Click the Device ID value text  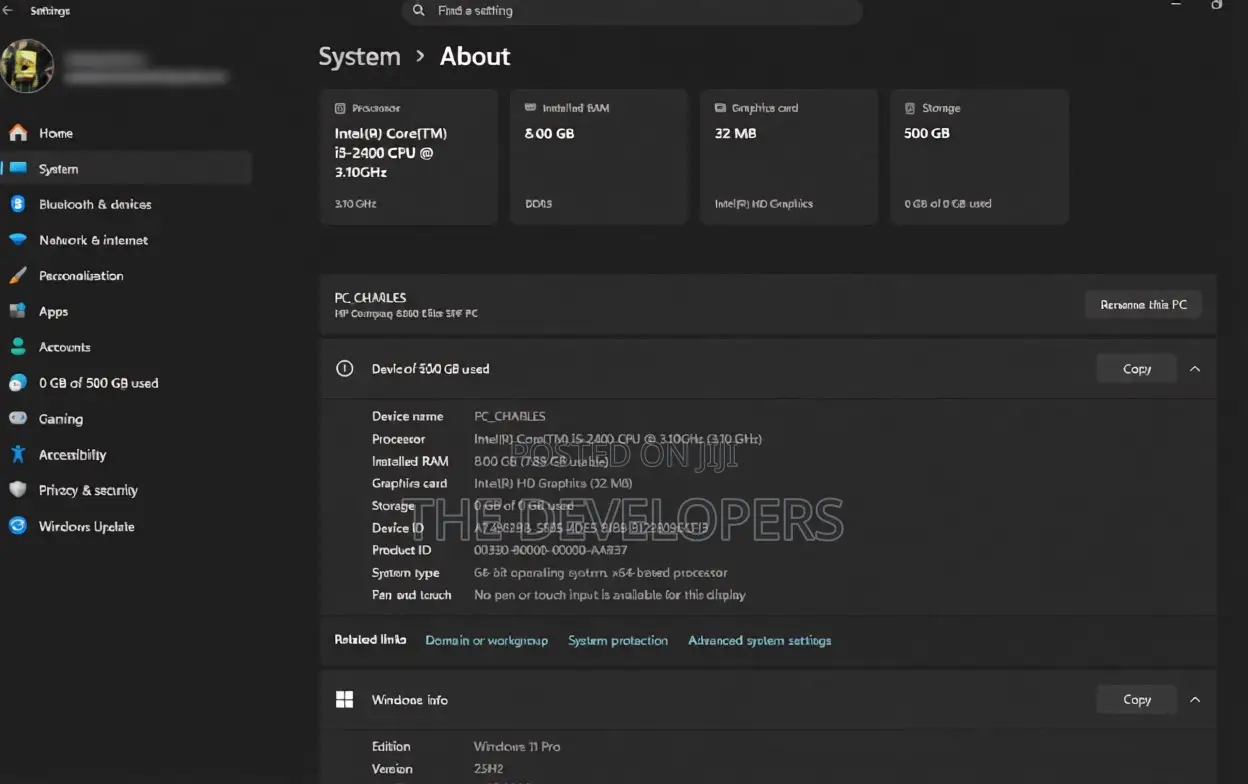tap(591, 528)
